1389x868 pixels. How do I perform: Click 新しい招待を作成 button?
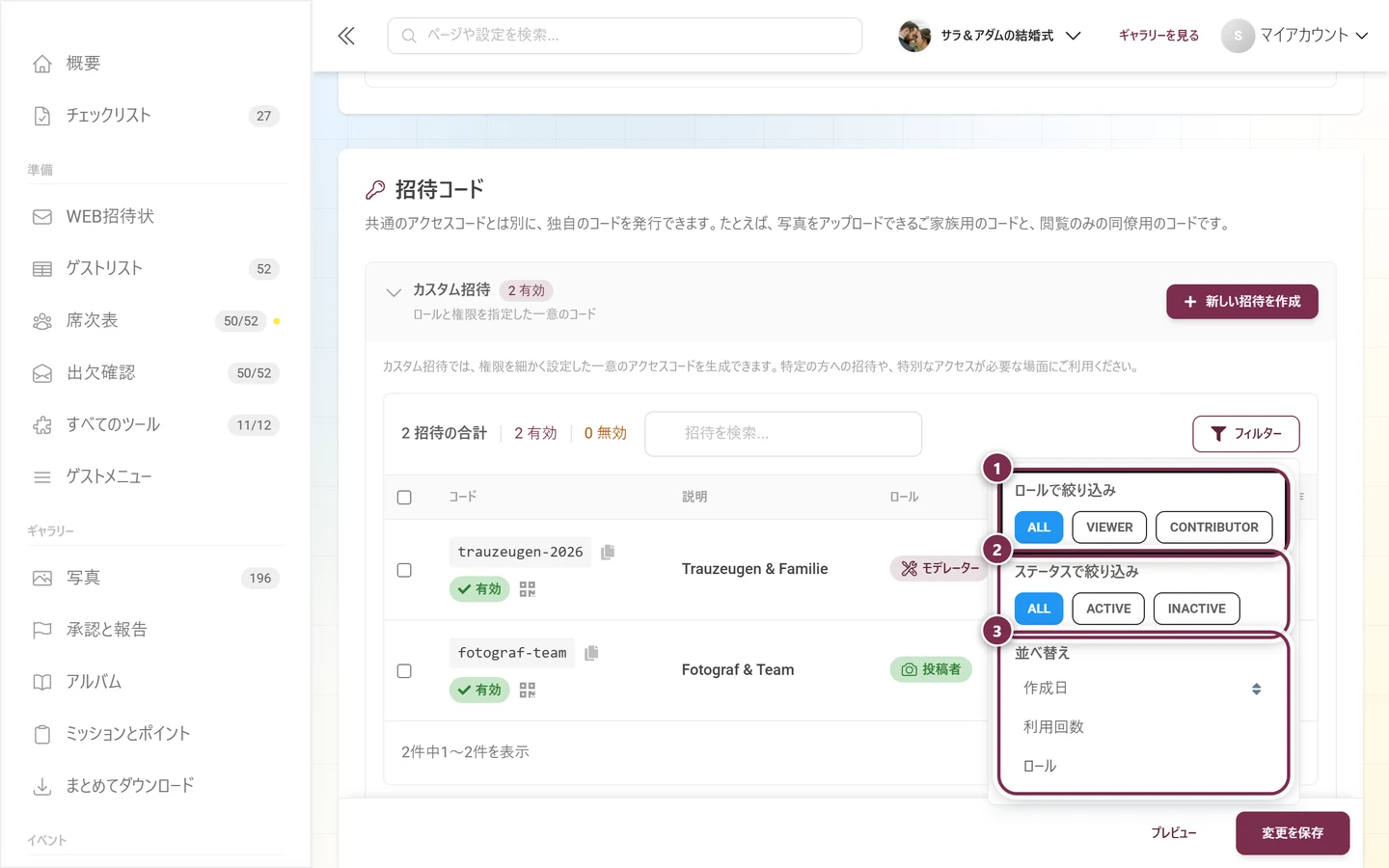[1242, 302]
